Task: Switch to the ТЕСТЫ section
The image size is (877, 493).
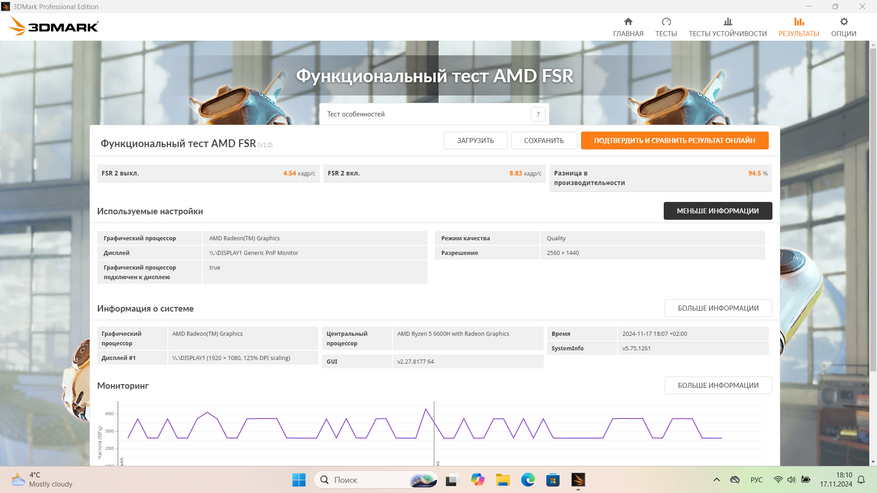Action: point(666,27)
